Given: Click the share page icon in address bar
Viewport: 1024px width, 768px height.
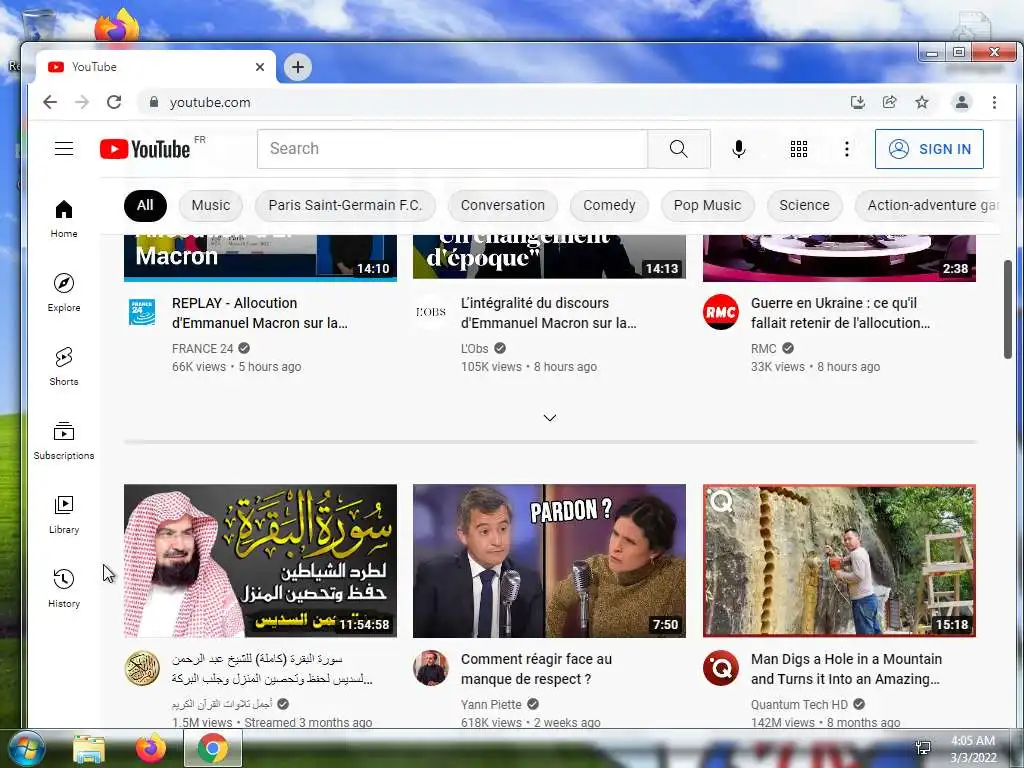Looking at the screenshot, I should [x=889, y=102].
